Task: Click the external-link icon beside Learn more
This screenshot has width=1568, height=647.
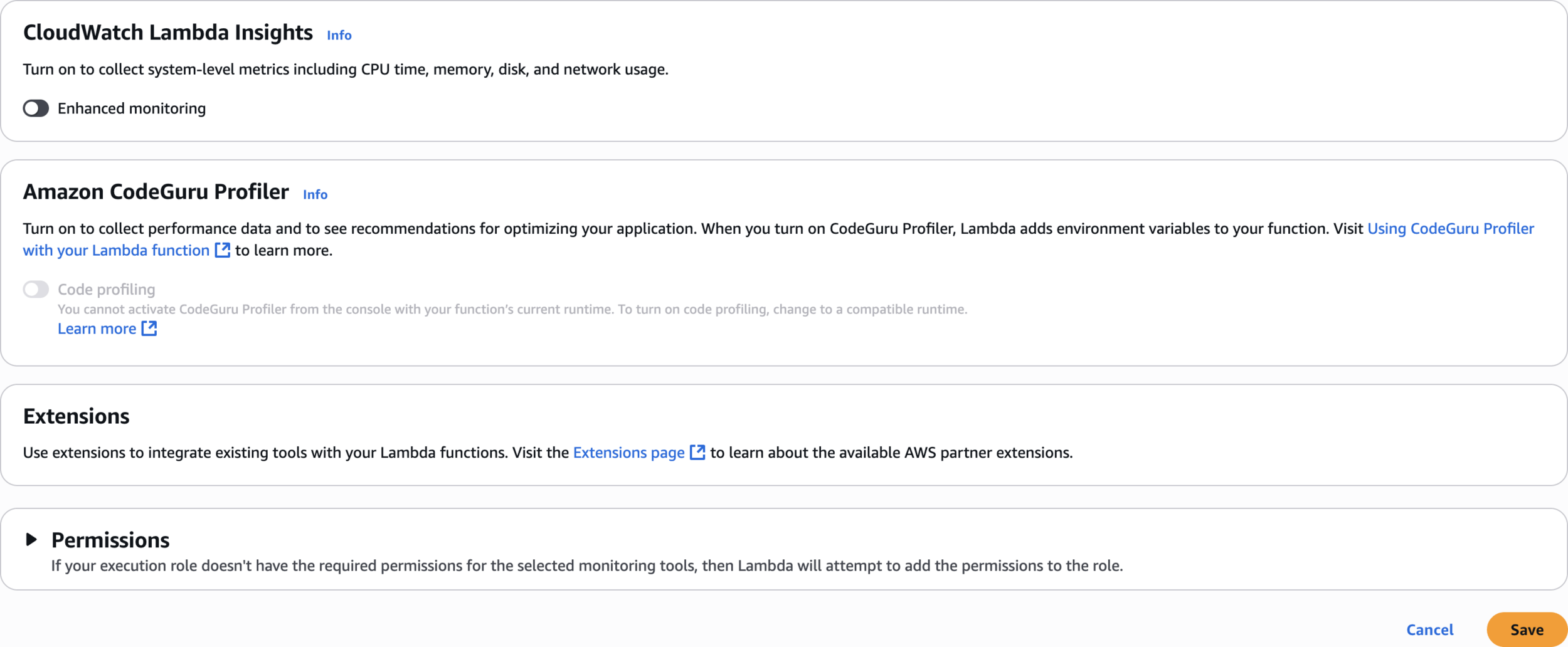Action: [x=149, y=329]
